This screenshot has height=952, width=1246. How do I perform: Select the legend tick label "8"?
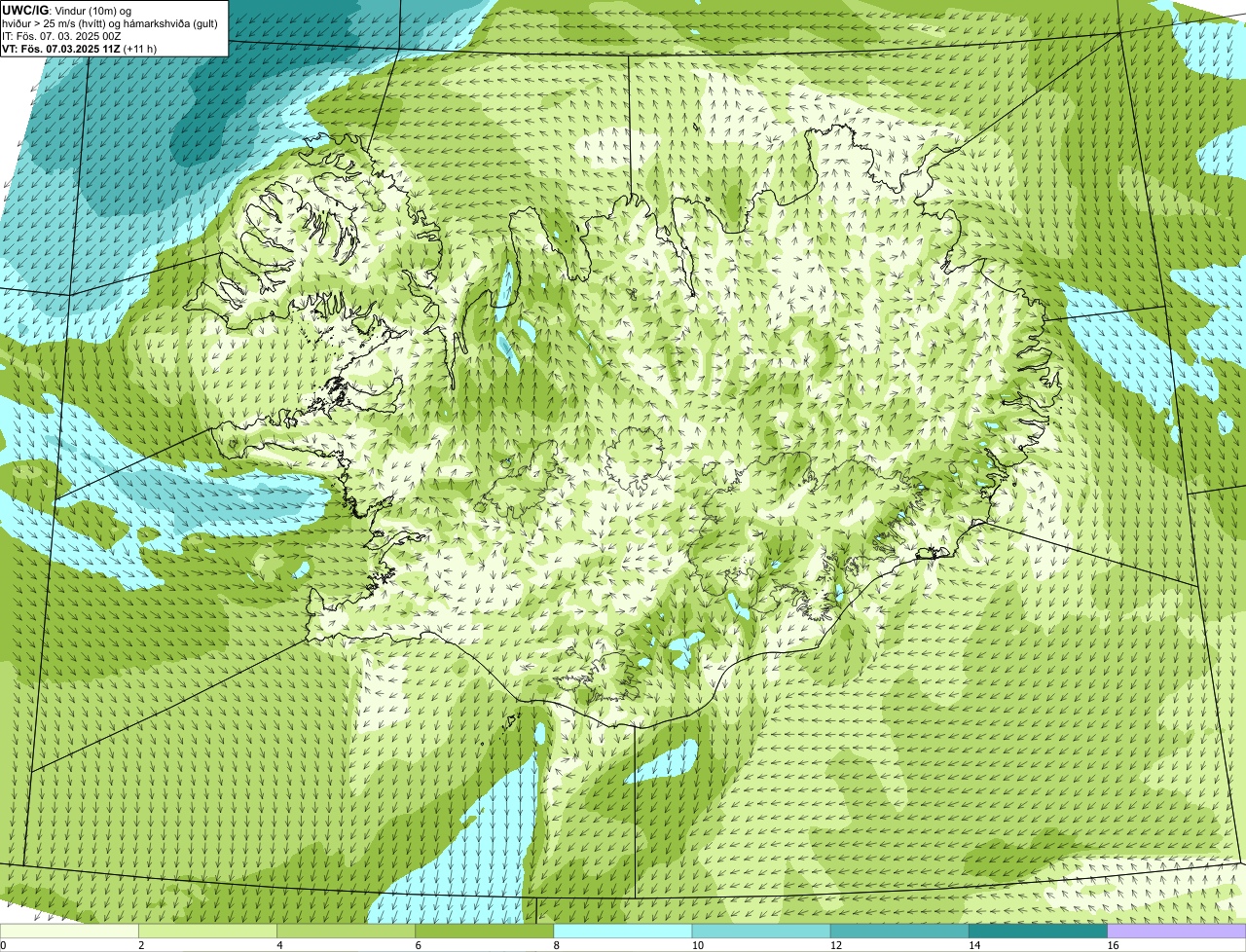[556, 945]
